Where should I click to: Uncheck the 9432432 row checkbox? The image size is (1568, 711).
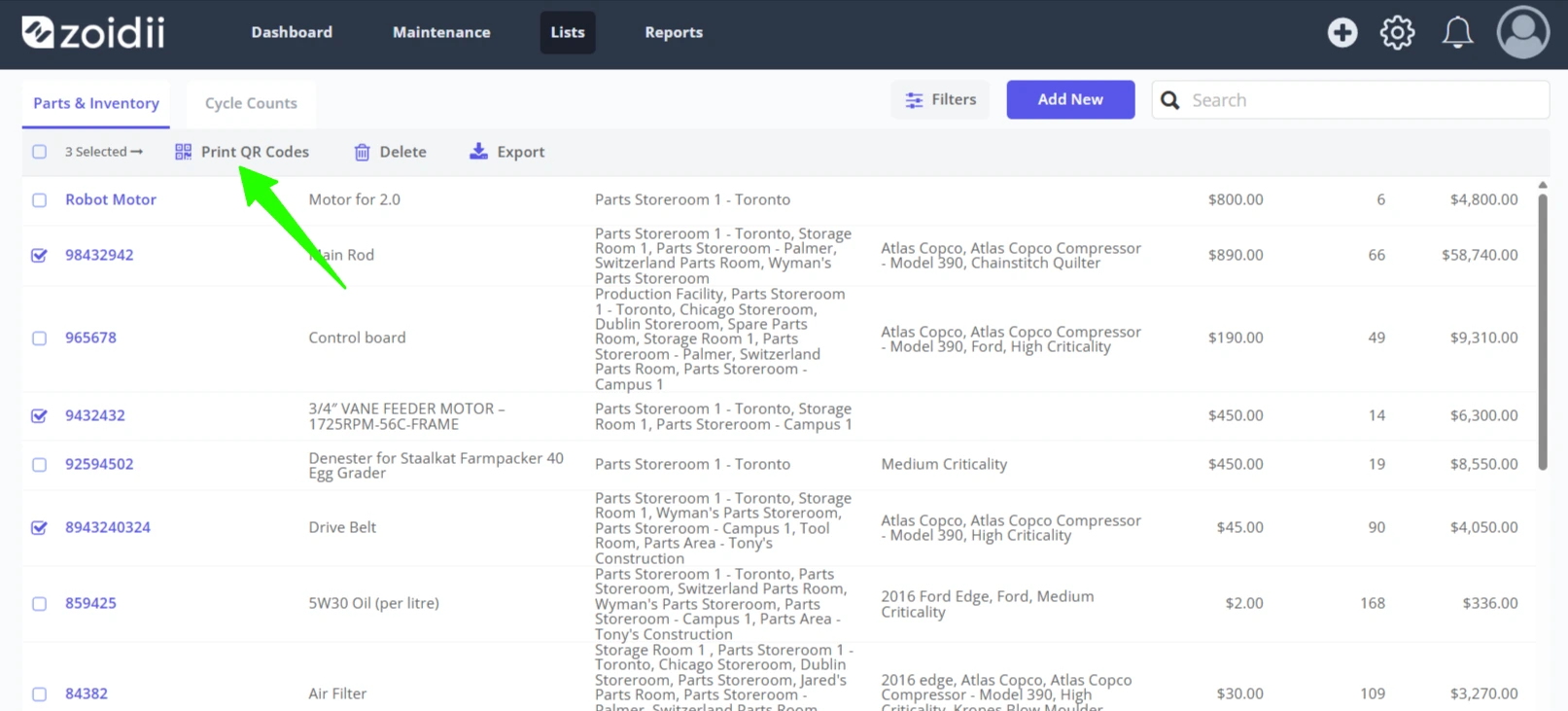click(x=39, y=416)
